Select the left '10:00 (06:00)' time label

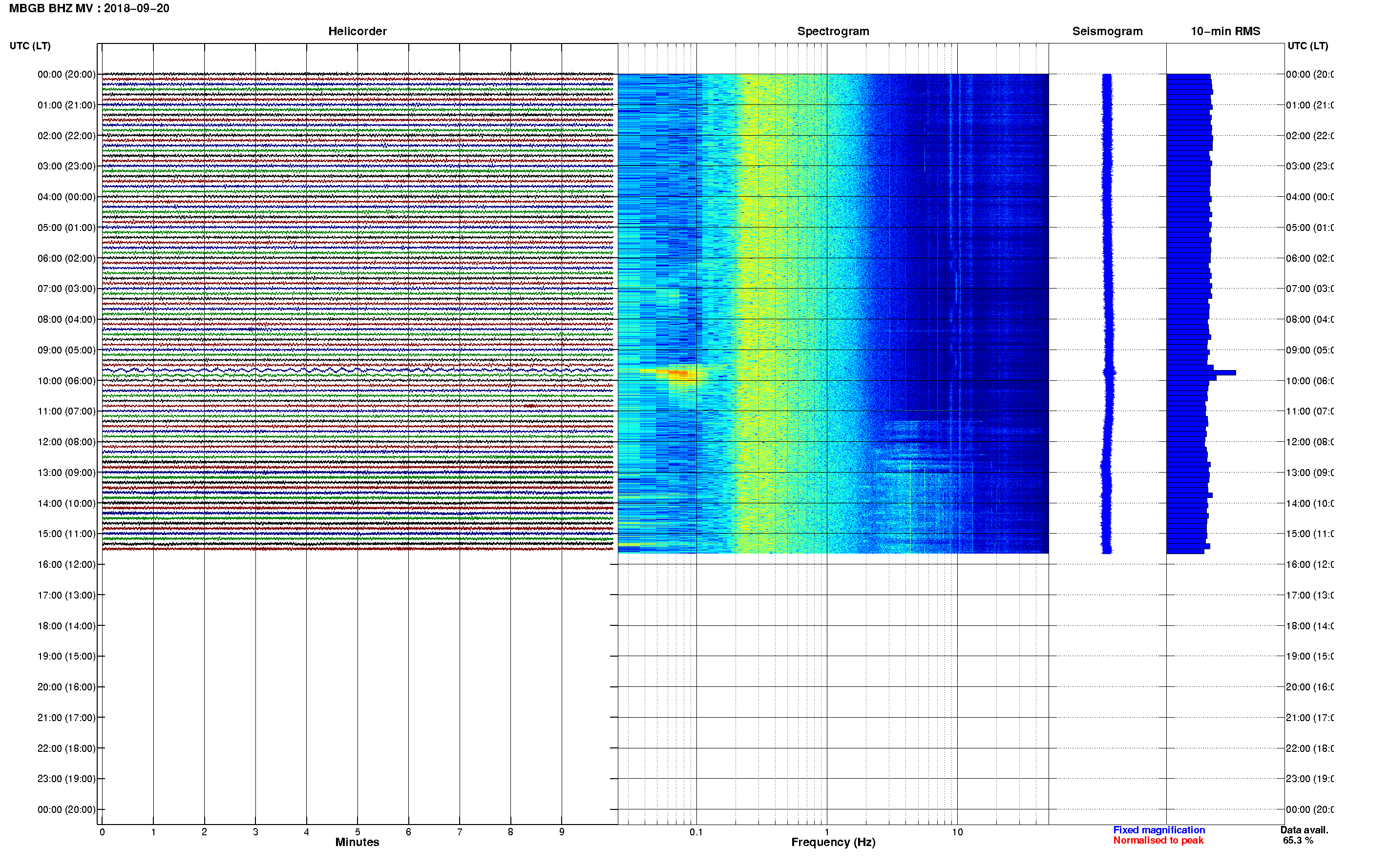click(x=66, y=381)
